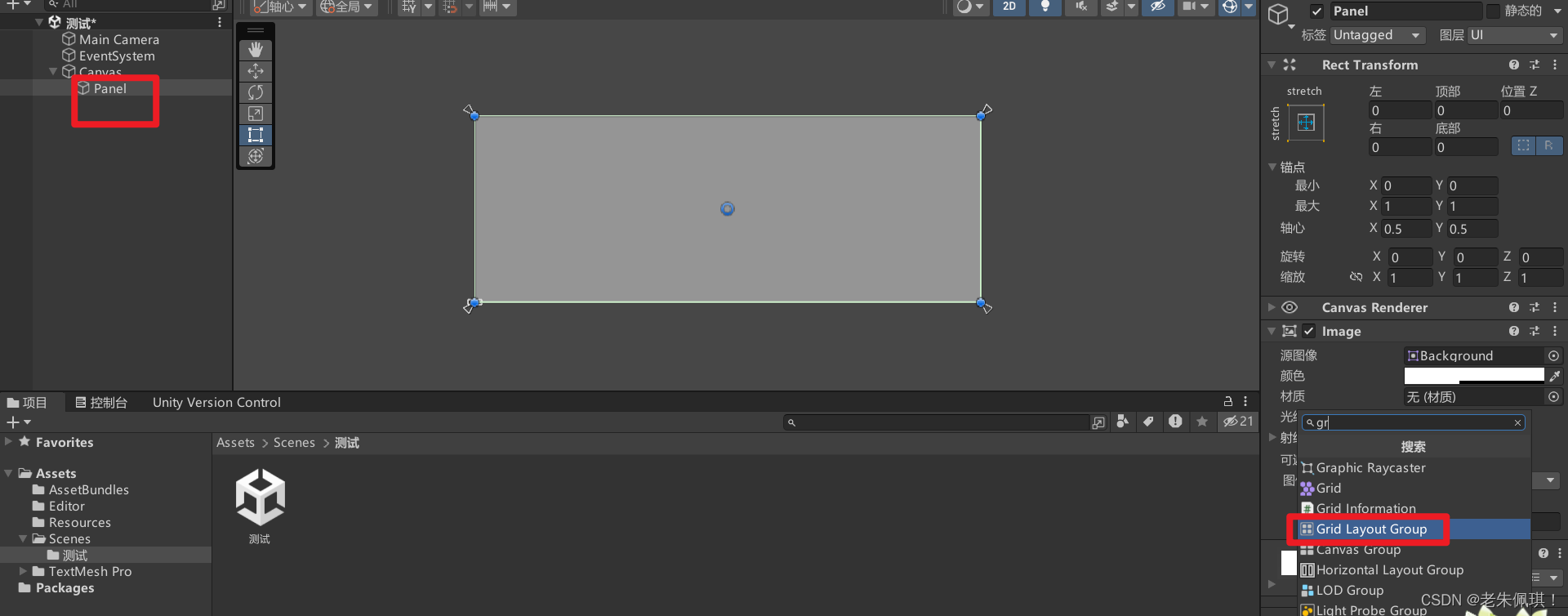
Task: Open the AssetBundles folder
Action: click(88, 489)
